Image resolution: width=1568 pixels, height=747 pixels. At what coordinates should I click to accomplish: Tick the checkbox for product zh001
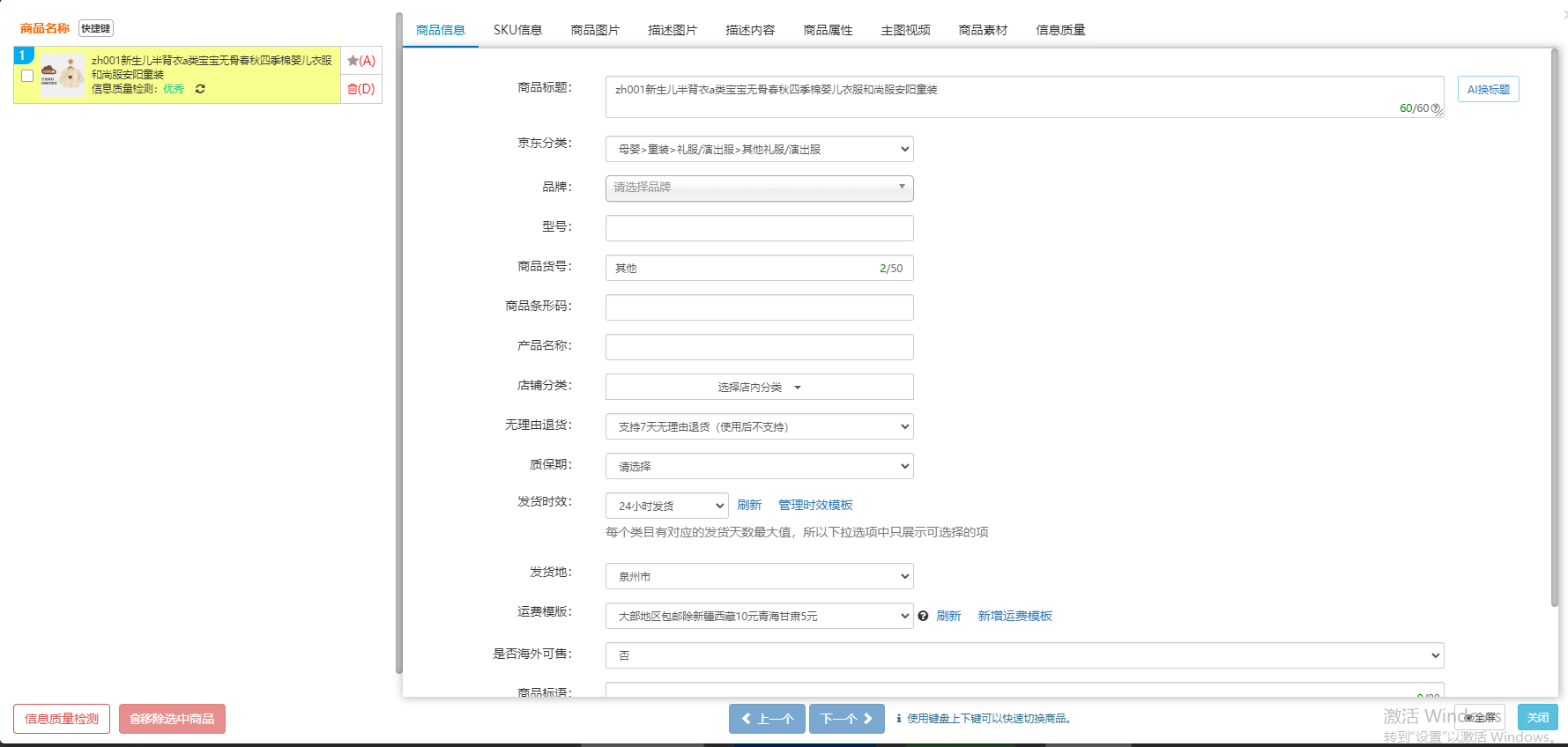click(x=27, y=76)
